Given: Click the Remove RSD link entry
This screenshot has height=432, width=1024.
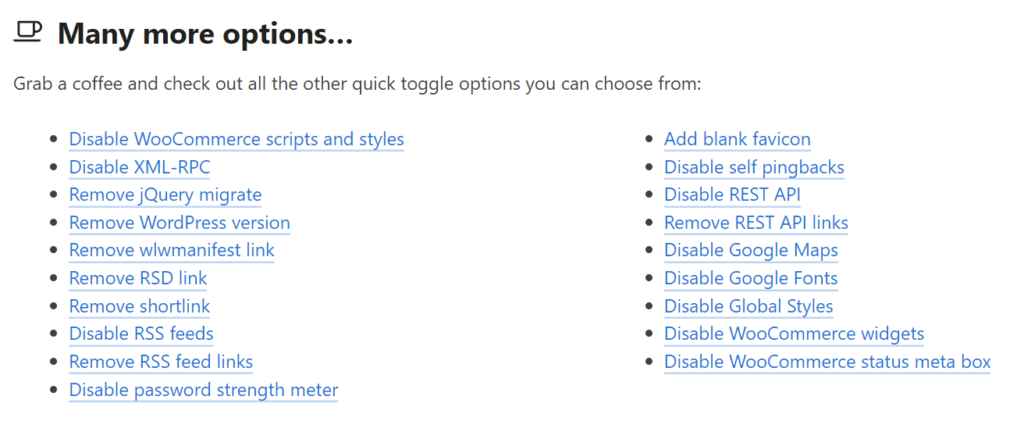Looking at the screenshot, I should 138,278.
